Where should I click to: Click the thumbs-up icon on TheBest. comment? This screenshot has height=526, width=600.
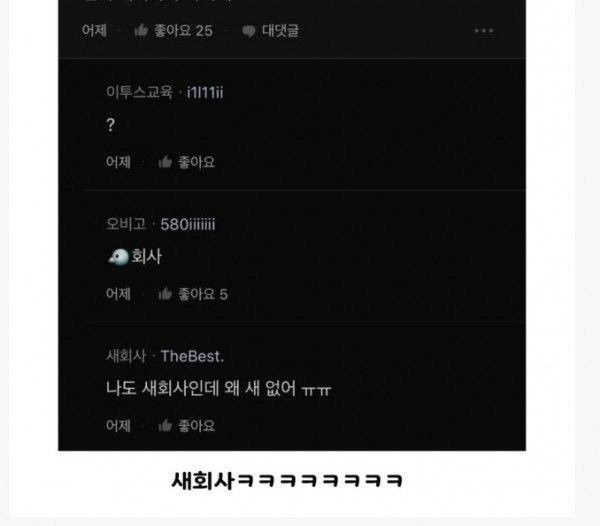click(x=165, y=425)
